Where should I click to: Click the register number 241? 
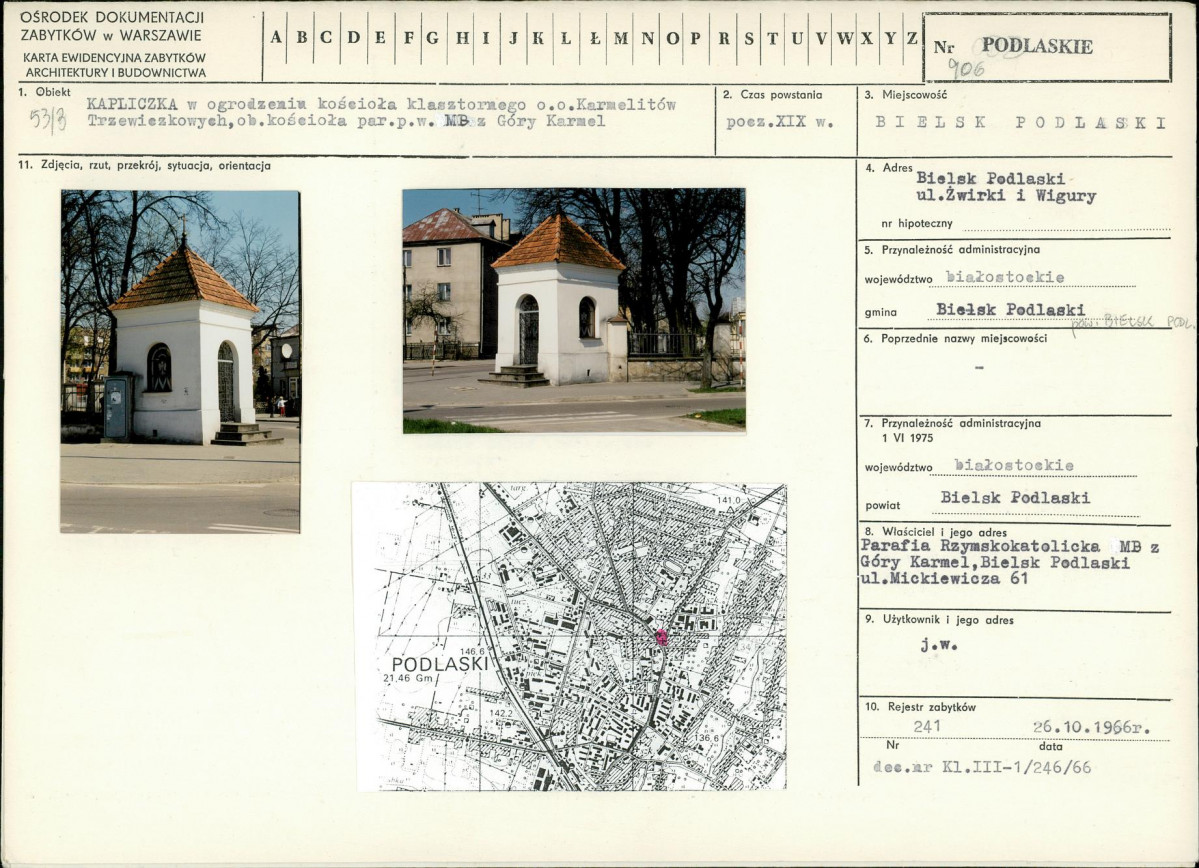pyautogui.click(x=927, y=727)
